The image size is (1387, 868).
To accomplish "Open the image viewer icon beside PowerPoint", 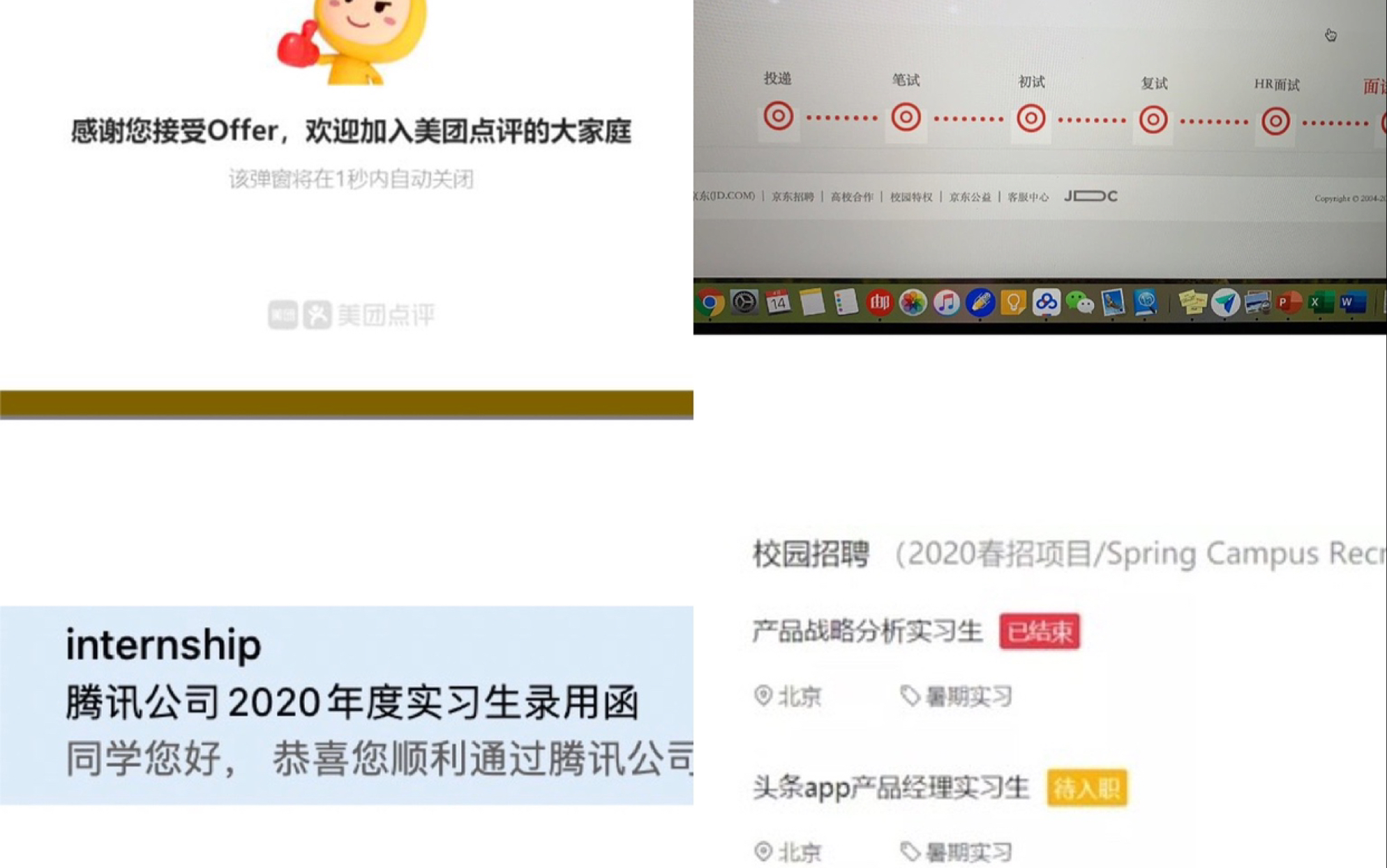I will point(1257,303).
